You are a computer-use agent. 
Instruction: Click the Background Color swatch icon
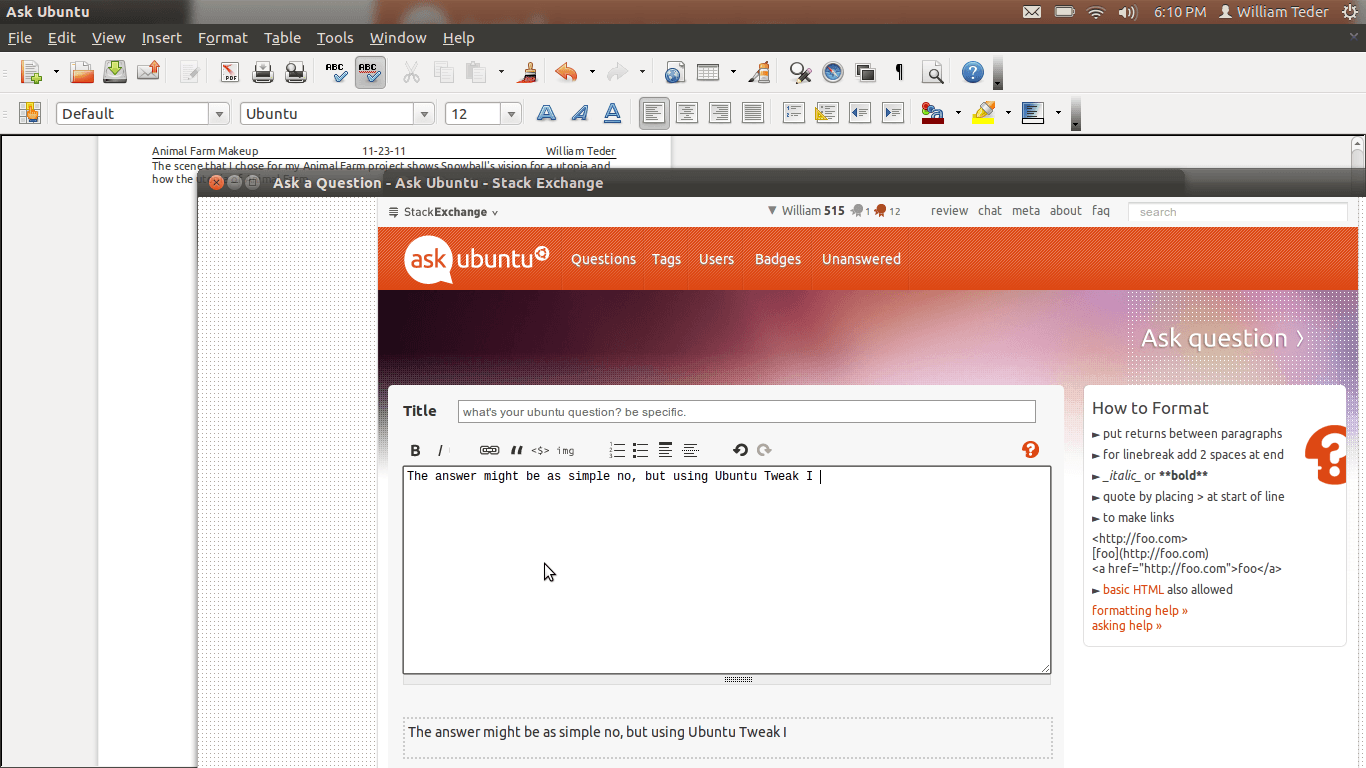coord(1033,113)
